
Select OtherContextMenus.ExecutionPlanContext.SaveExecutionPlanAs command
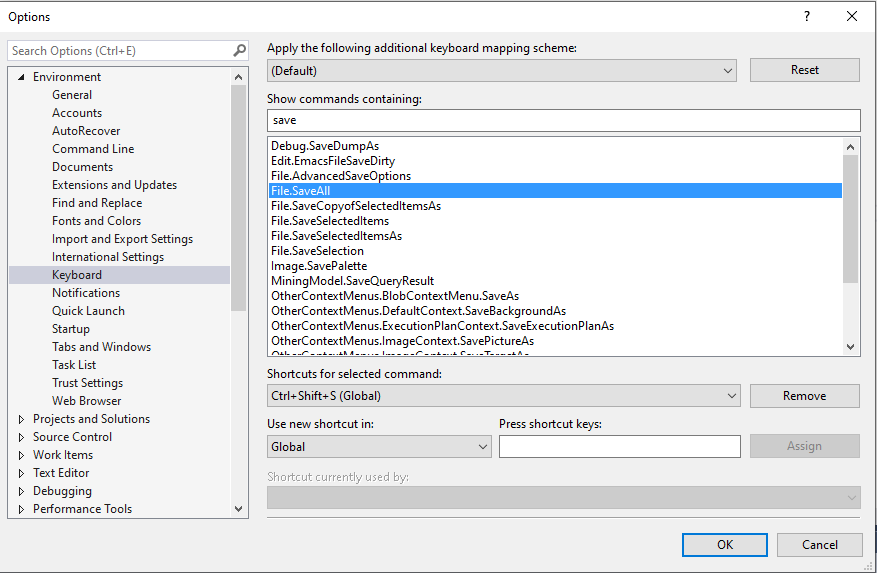pos(442,326)
